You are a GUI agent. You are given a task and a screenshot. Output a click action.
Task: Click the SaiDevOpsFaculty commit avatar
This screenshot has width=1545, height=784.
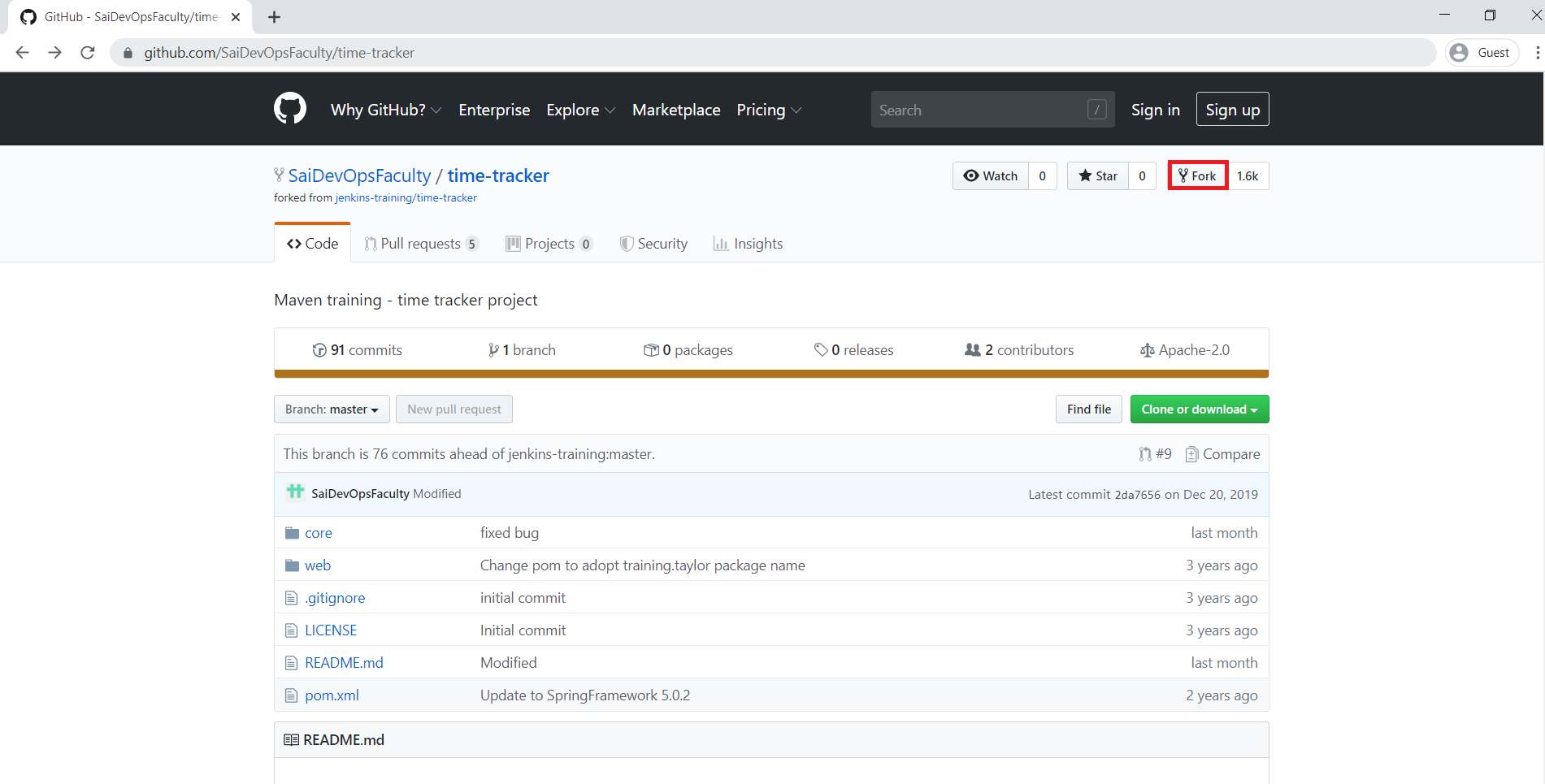[295, 492]
